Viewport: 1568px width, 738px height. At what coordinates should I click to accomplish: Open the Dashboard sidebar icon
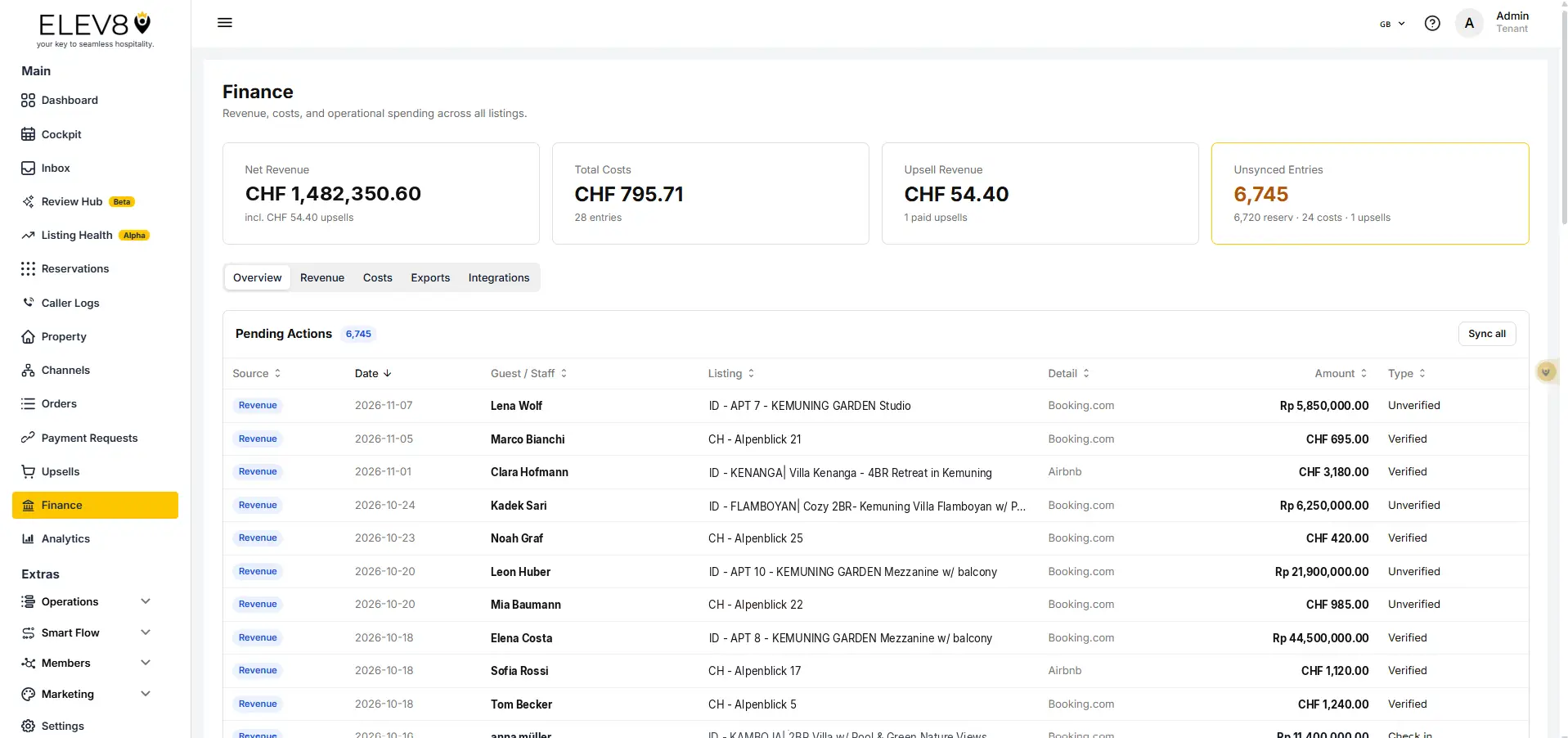(x=28, y=101)
